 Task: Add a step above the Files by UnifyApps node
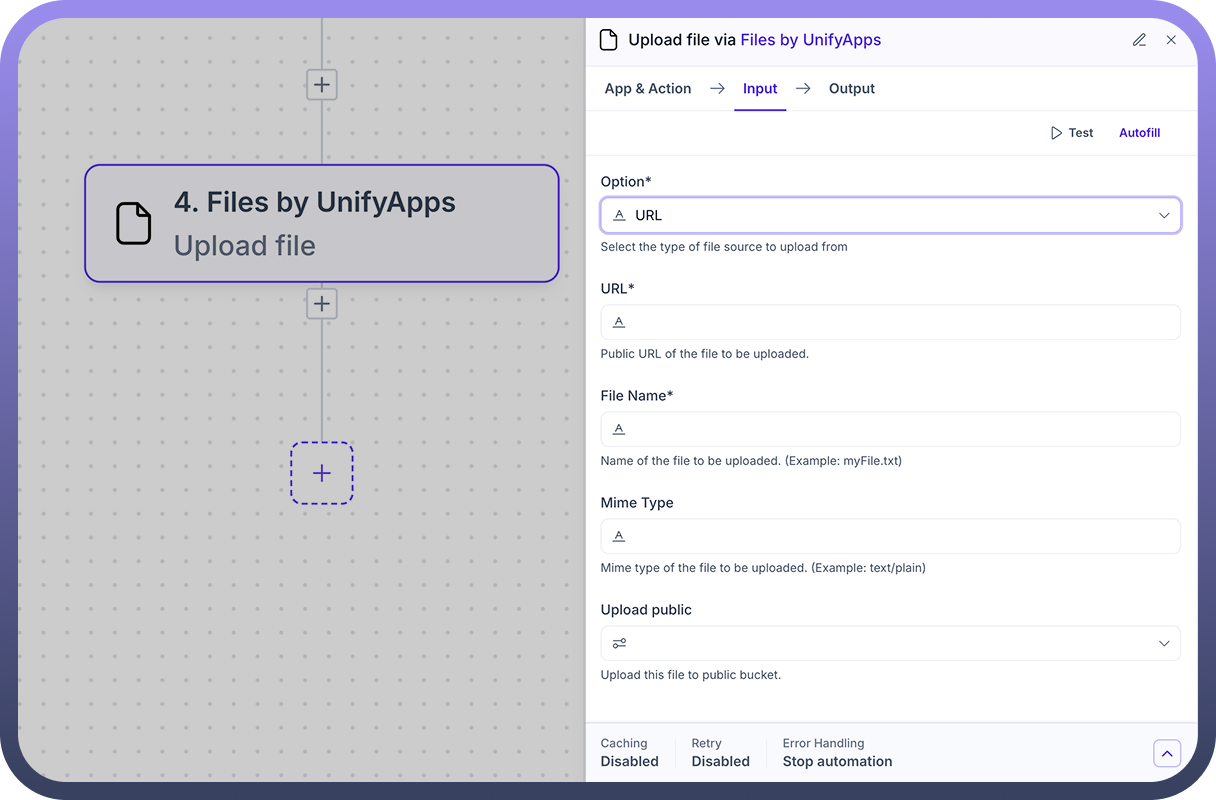coord(322,84)
